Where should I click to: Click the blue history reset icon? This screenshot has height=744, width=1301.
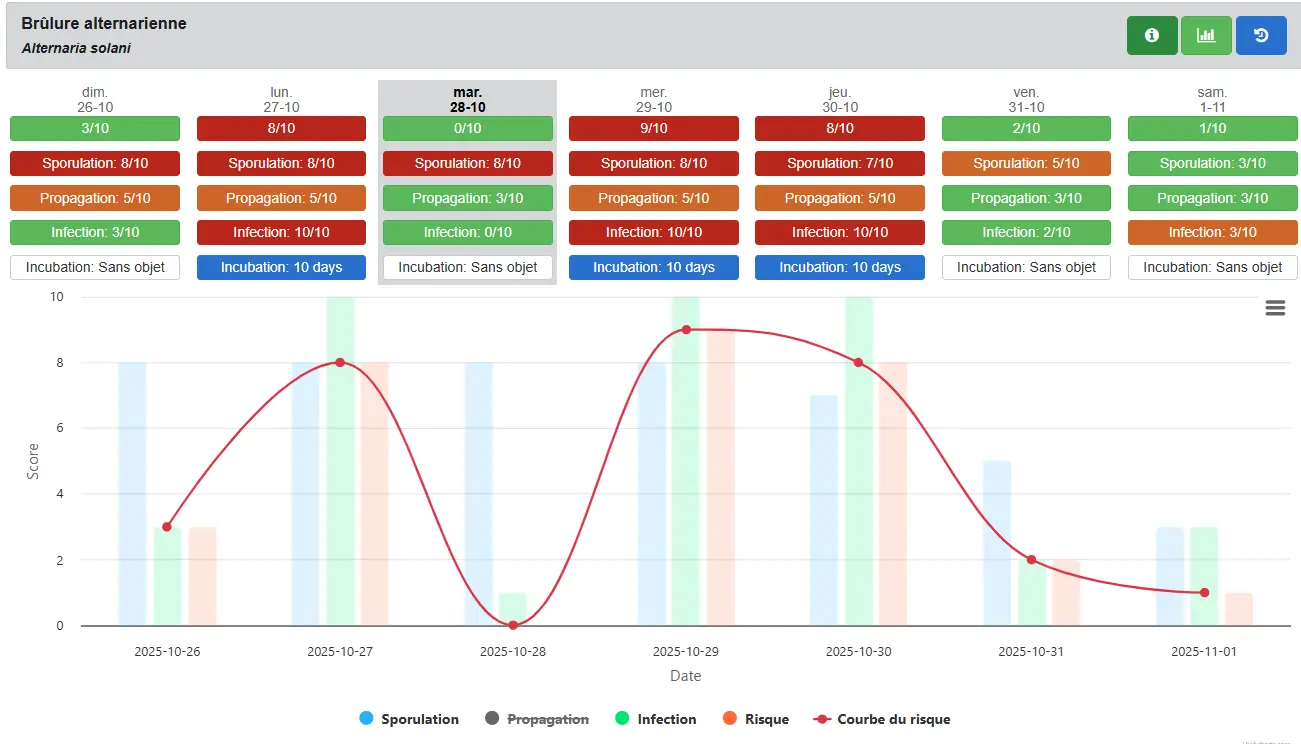tap(1260, 36)
